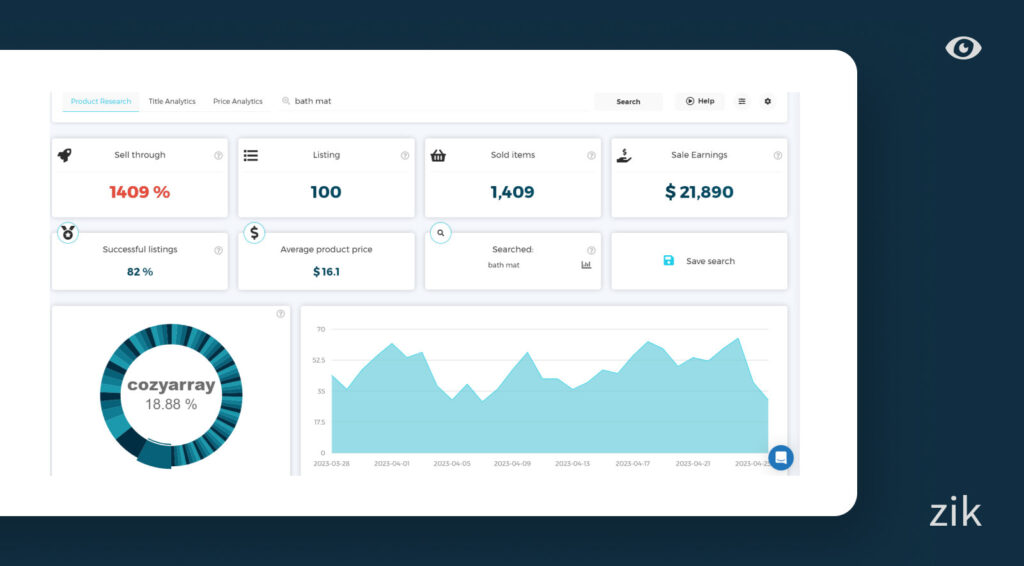Click the eye icon in top right corner
The width and height of the screenshot is (1024, 566).
click(x=963, y=48)
